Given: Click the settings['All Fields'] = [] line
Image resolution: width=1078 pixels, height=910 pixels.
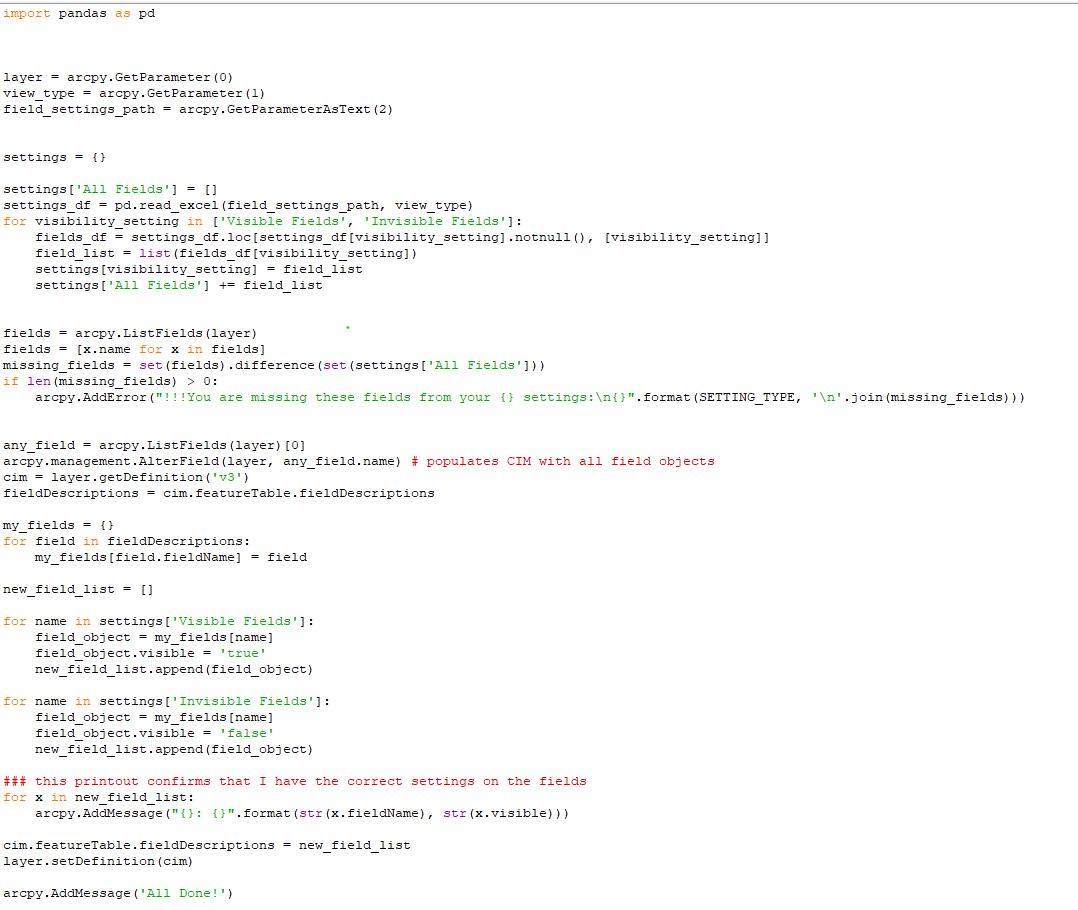Looking at the screenshot, I should click(110, 189).
